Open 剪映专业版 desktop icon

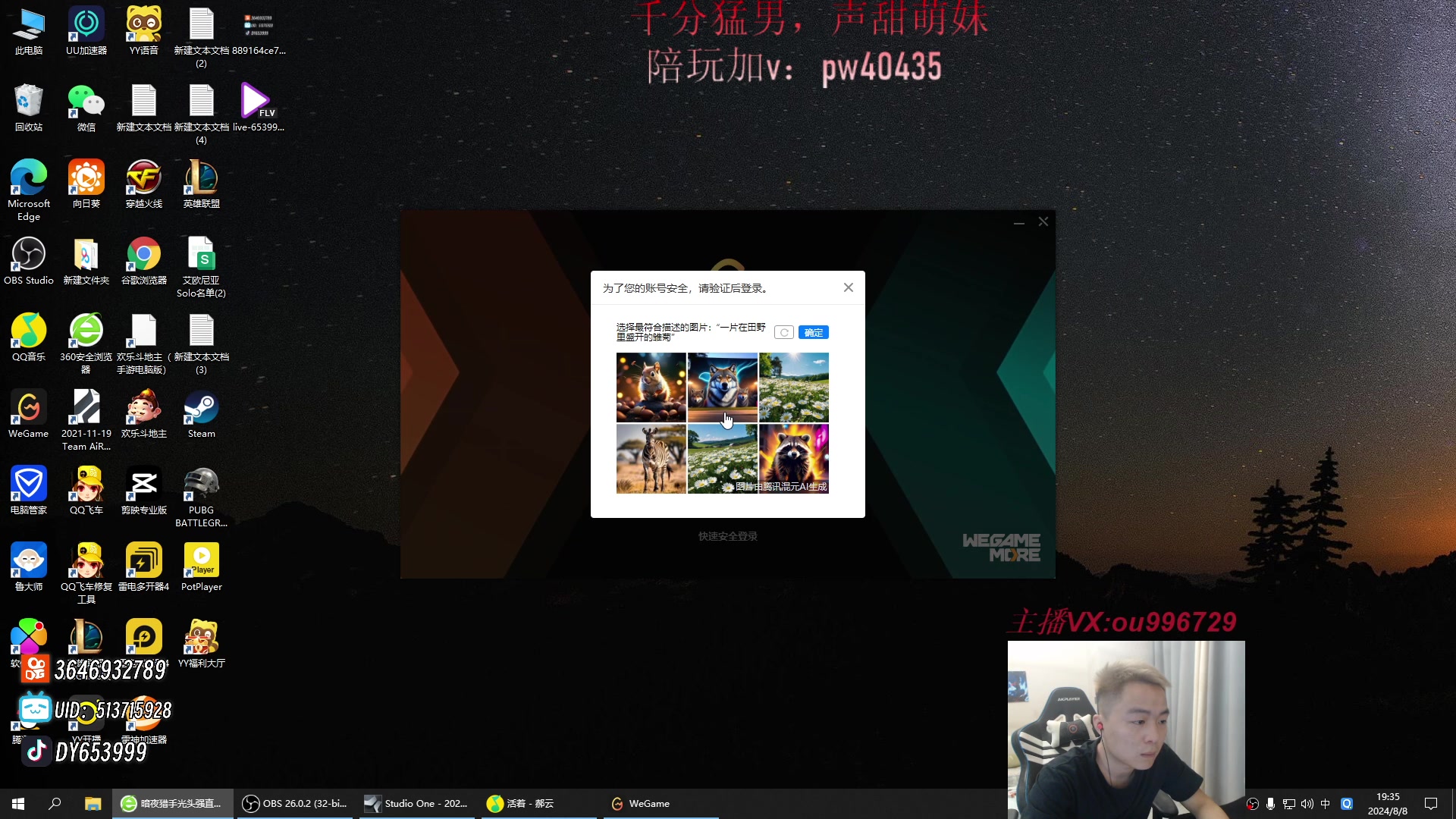click(x=144, y=491)
